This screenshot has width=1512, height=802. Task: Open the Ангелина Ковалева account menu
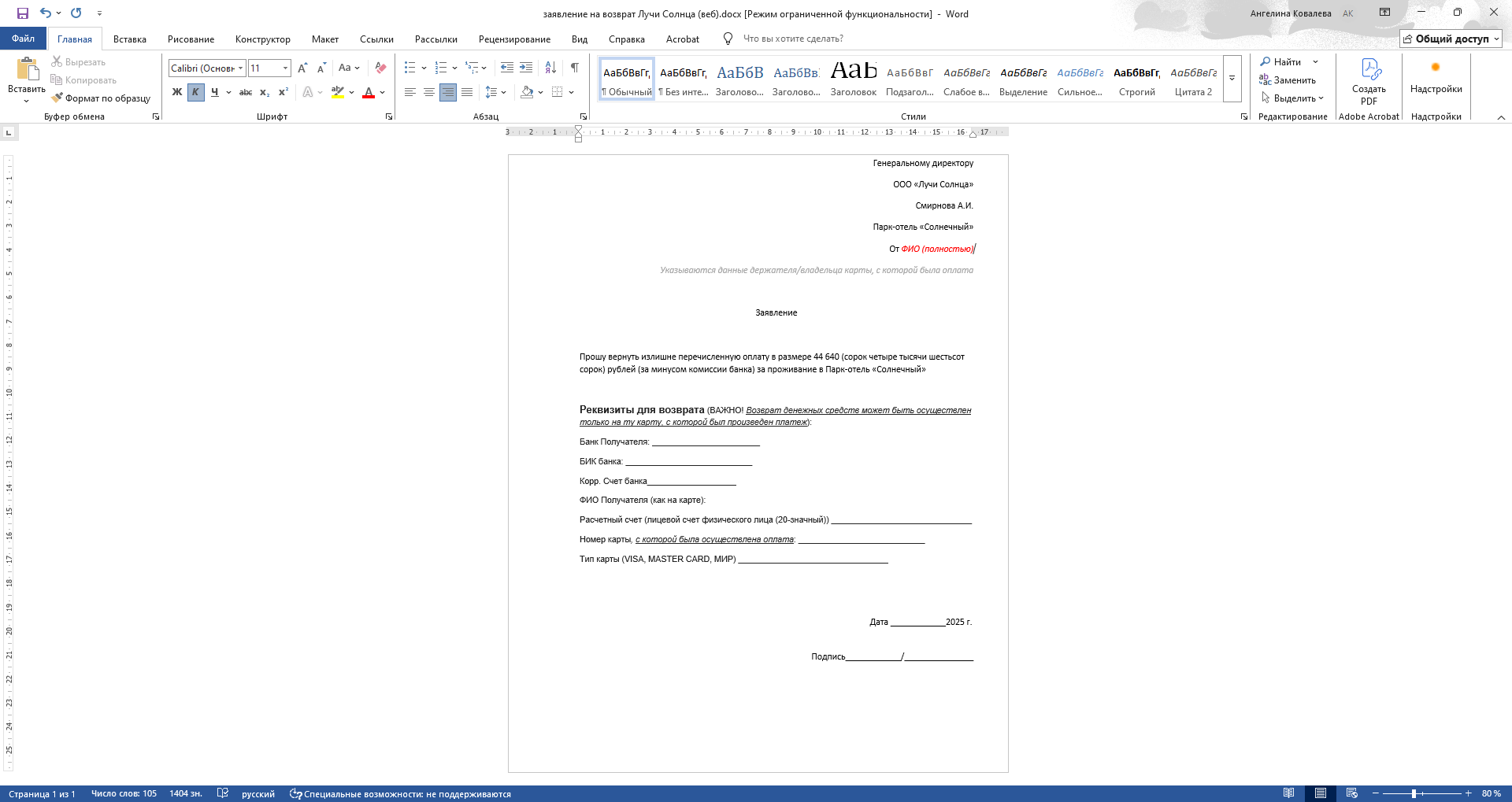pos(1302,13)
